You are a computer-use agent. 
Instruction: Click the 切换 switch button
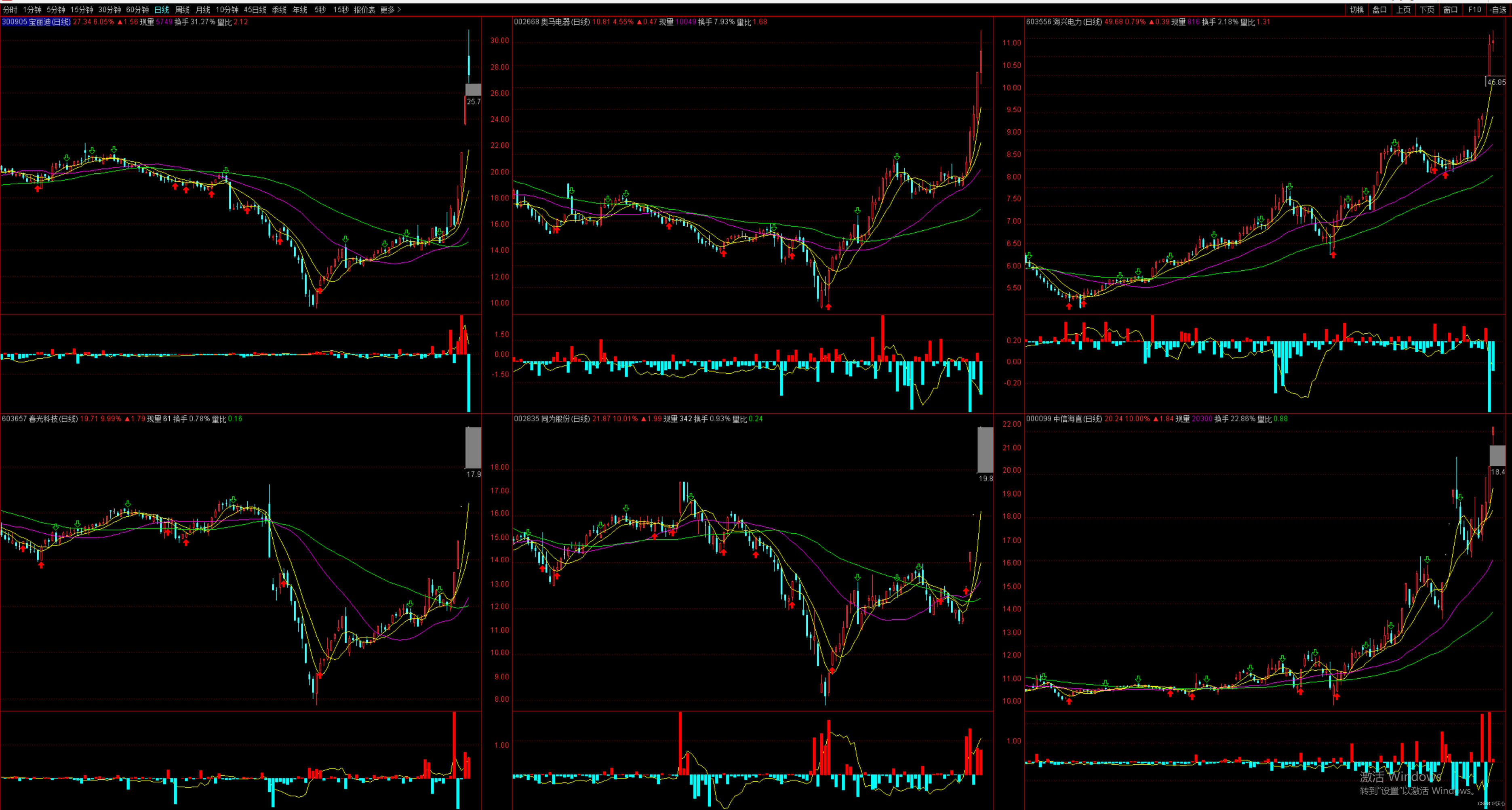pyautogui.click(x=1356, y=10)
